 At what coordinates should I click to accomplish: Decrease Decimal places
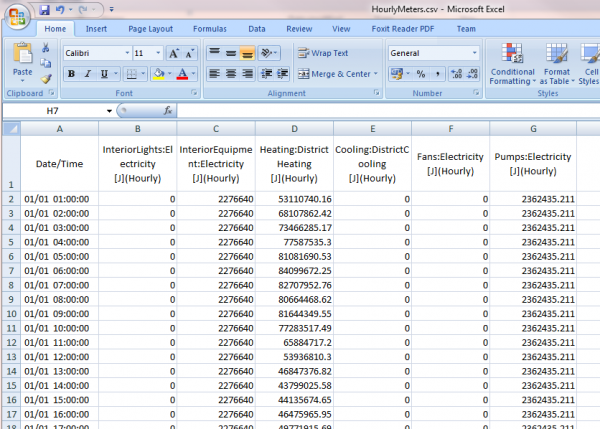473,74
